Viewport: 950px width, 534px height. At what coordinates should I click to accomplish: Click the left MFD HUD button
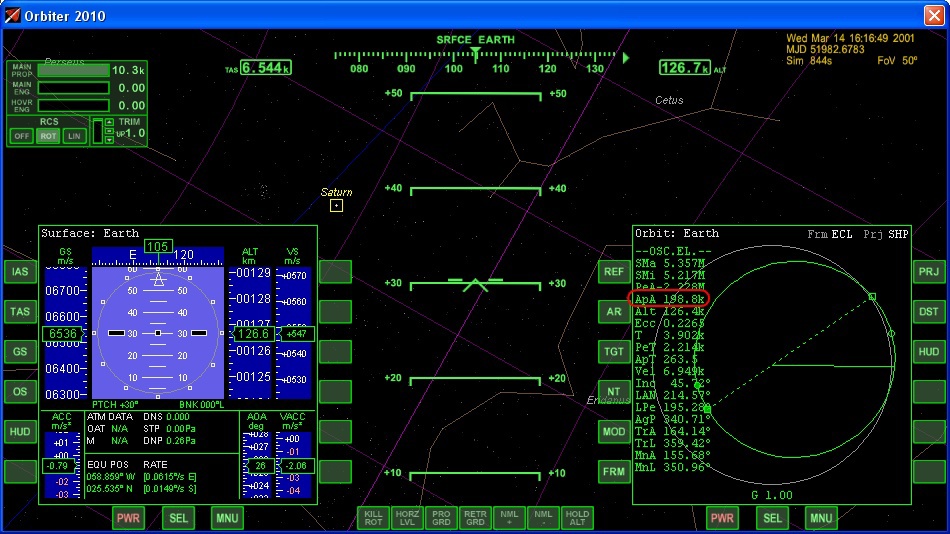(20, 432)
